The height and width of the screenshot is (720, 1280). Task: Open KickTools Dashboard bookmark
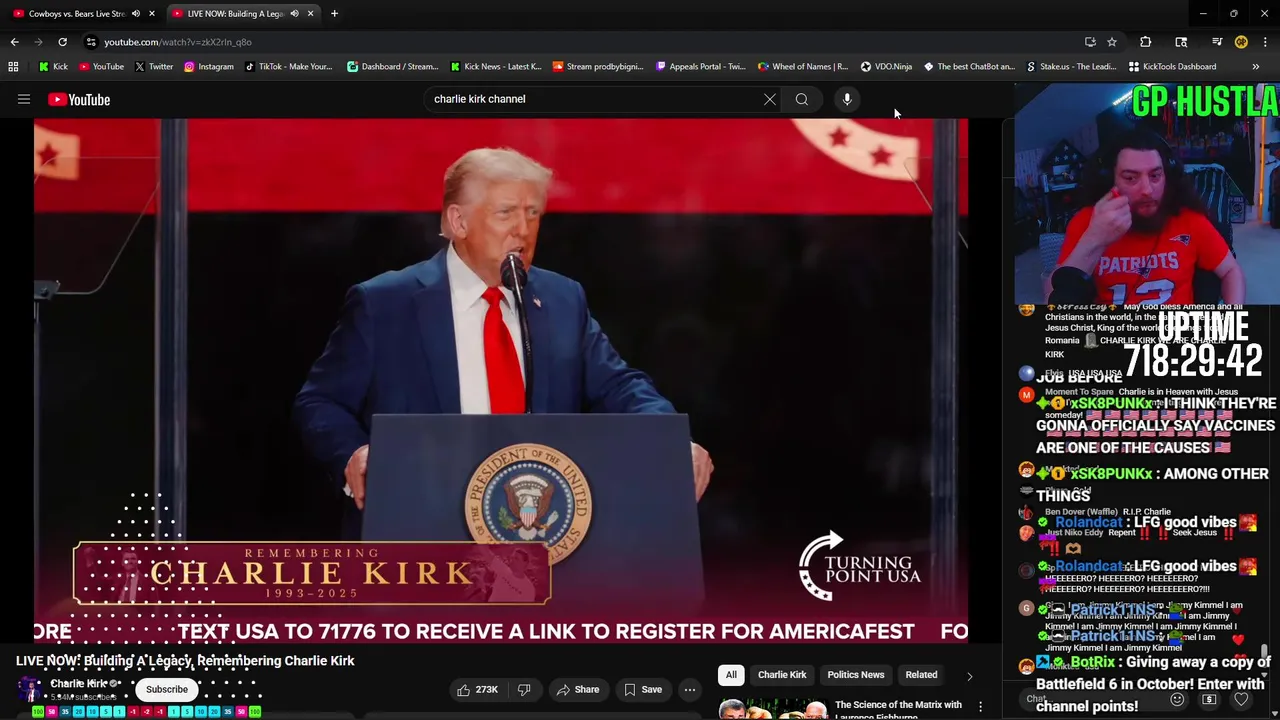1172,67
